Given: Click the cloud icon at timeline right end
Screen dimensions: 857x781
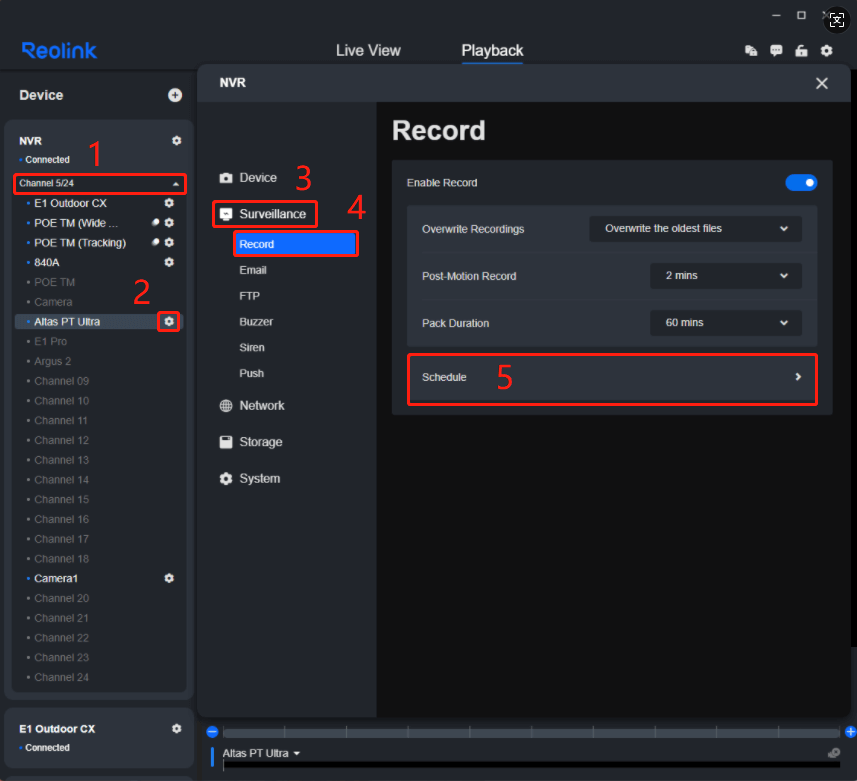Looking at the screenshot, I should 833,753.
